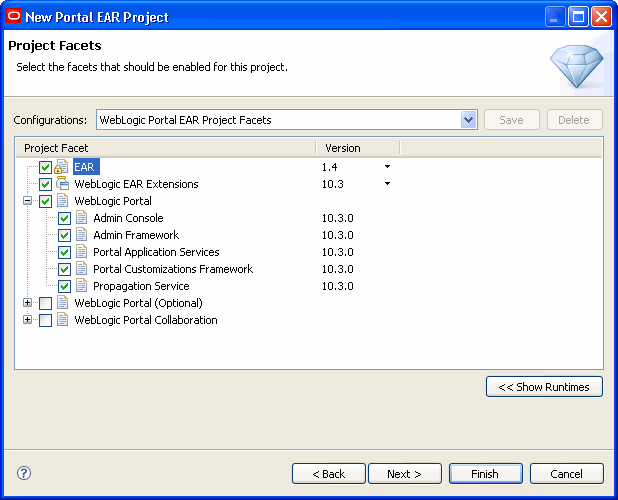Click the Version column header
This screenshot has width=618, height=500.
click(x=358, y=148)
